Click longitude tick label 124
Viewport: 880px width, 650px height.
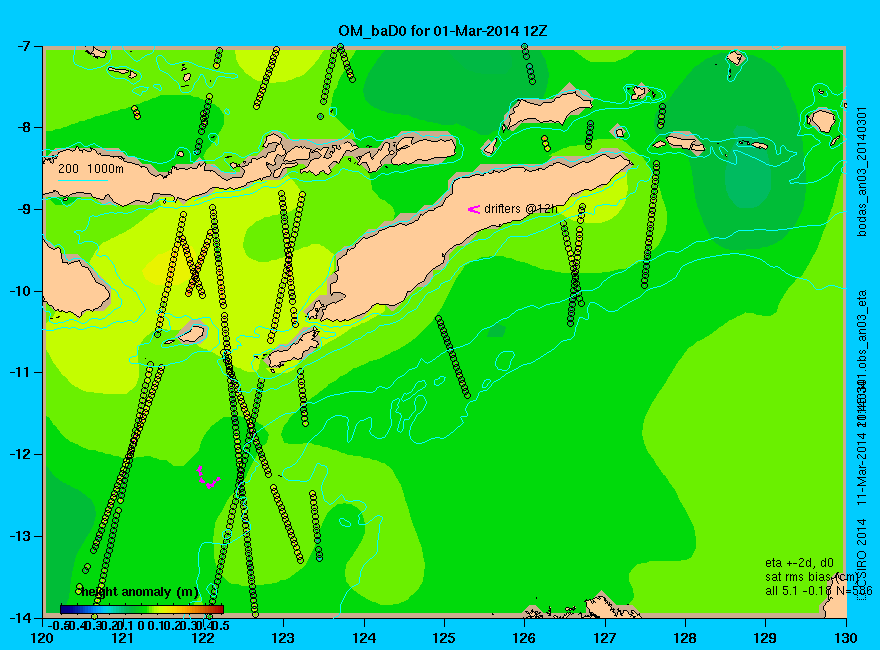coord(364,638)
